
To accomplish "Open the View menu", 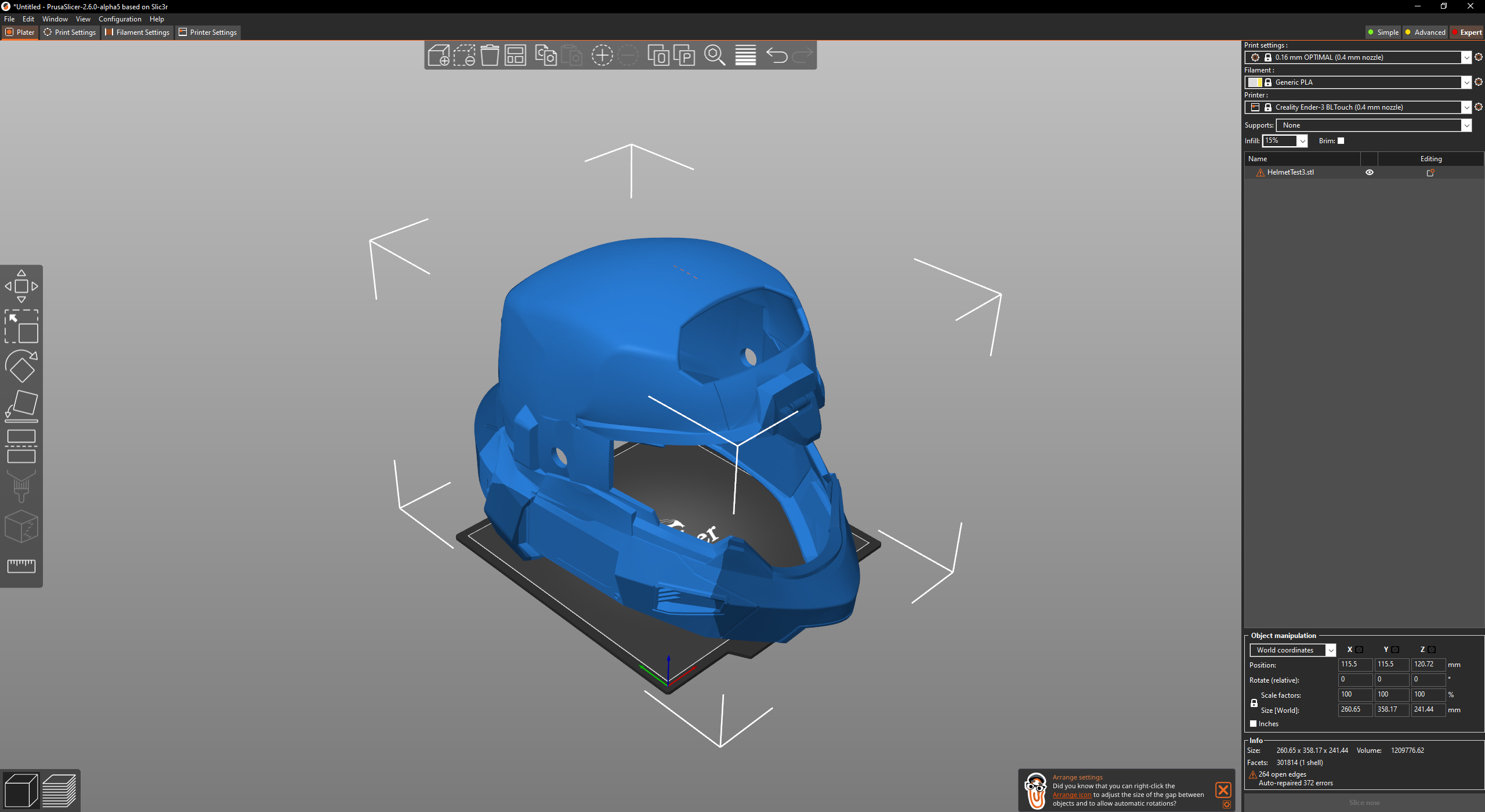I will tap(83, 19).
